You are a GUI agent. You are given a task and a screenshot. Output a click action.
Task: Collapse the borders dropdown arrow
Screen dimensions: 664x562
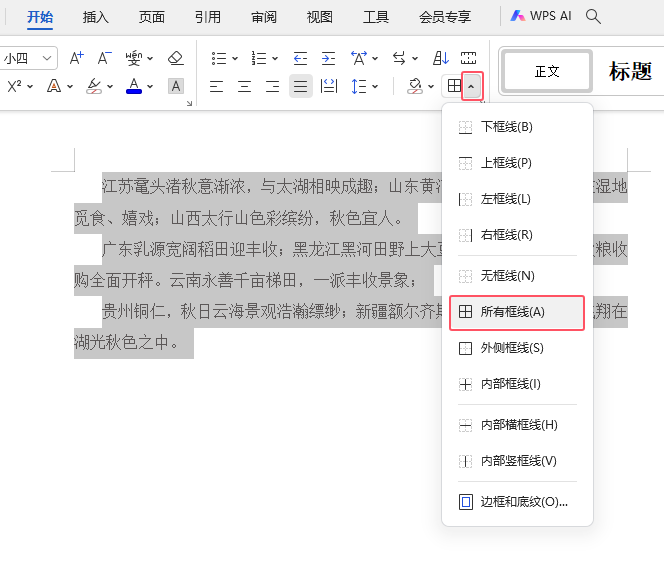coord(472,86)
